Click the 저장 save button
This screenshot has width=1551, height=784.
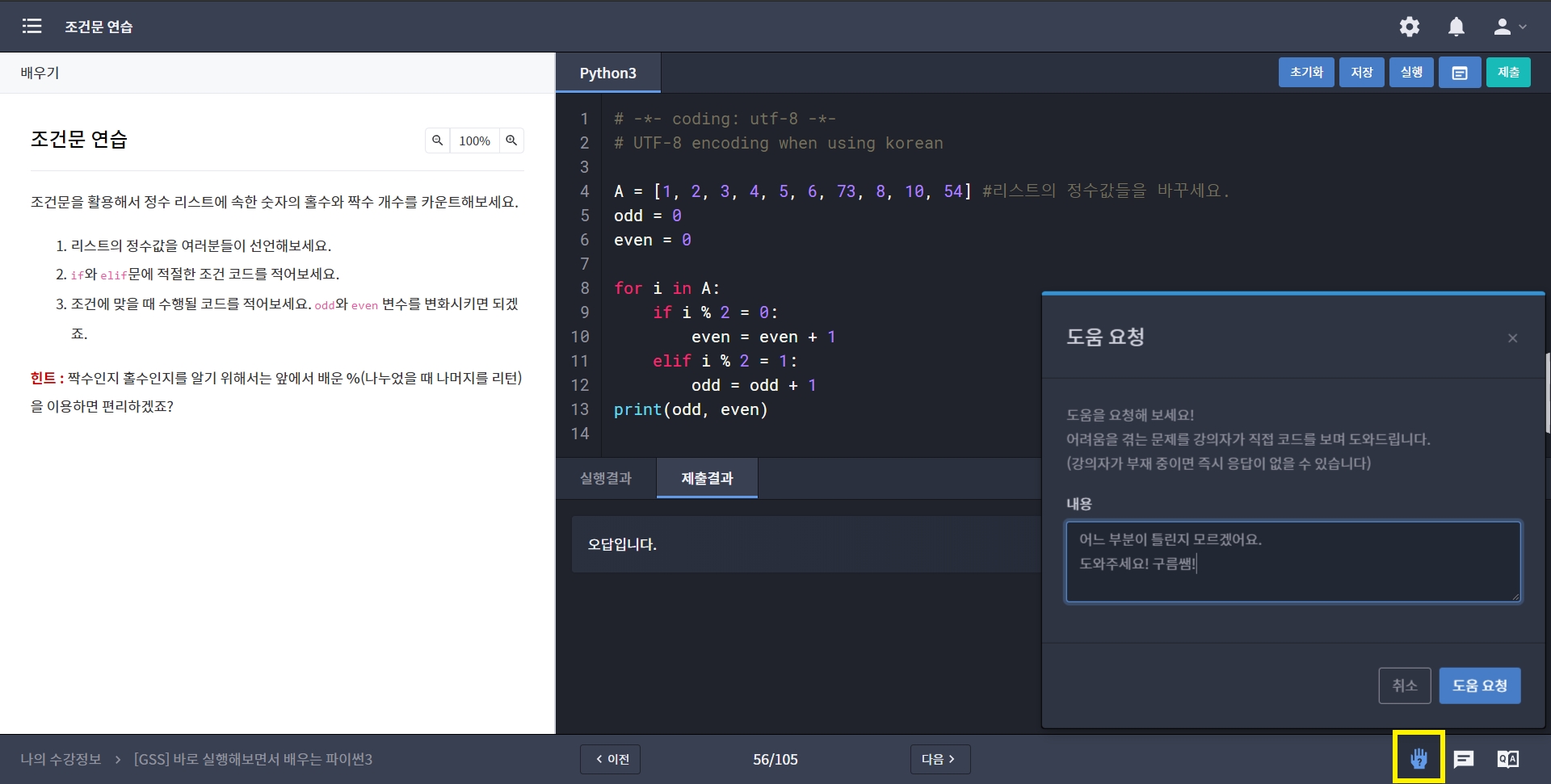(1361, 73)
